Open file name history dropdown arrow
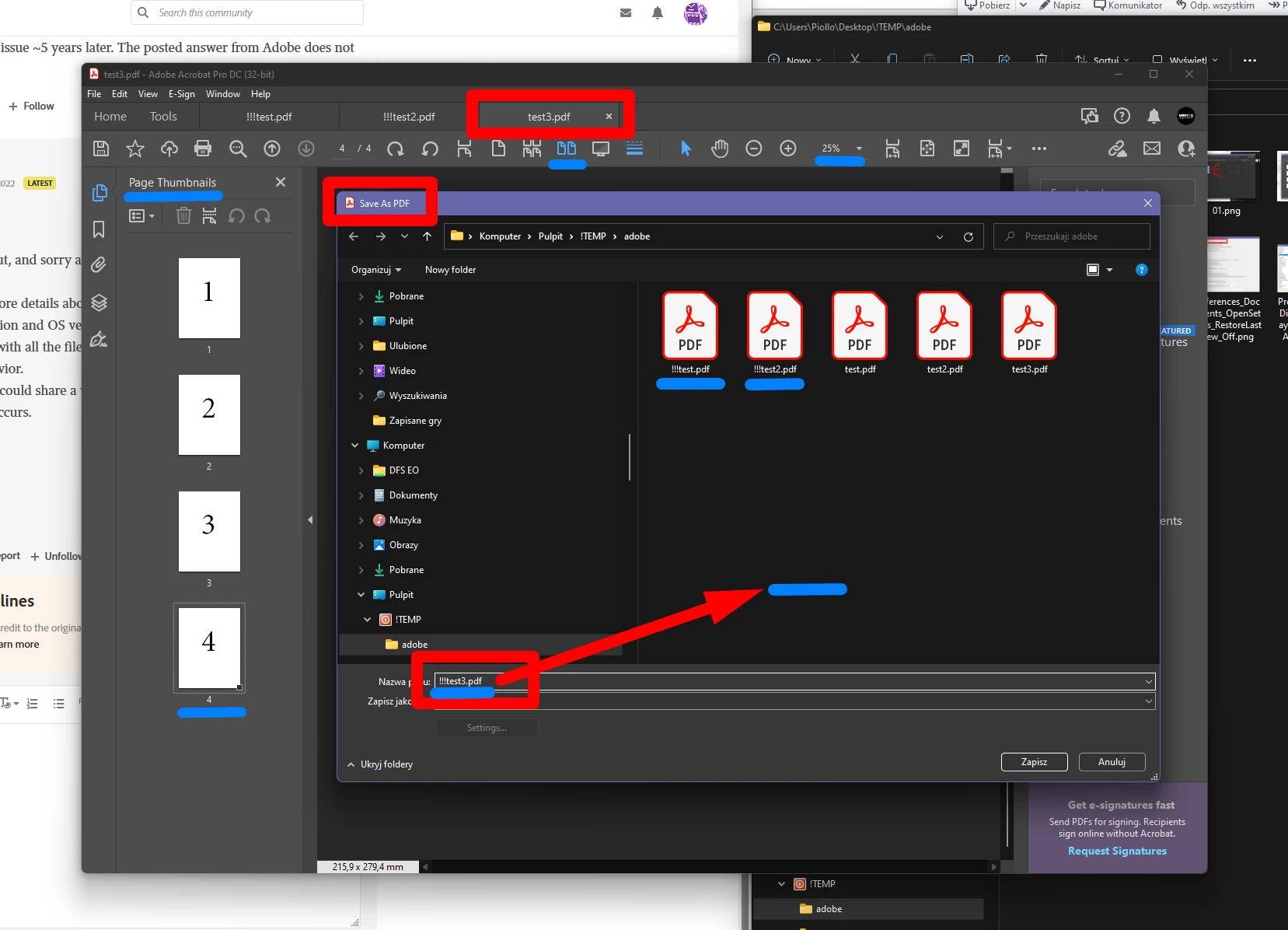 [x=1149, y=682]
